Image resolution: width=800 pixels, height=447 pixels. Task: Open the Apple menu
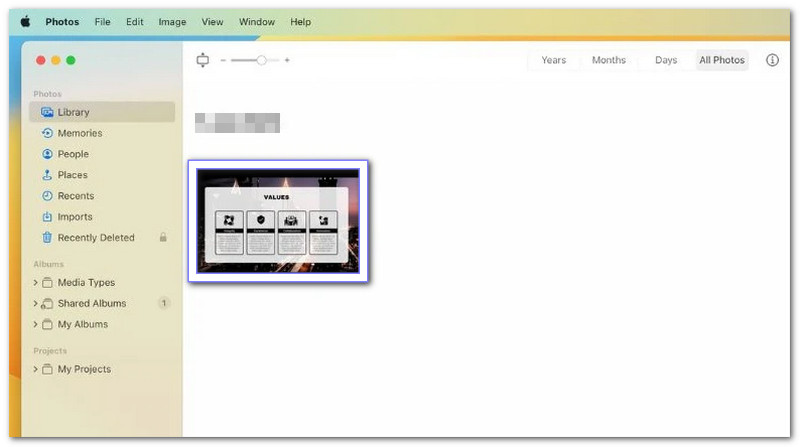pos(25,21)
